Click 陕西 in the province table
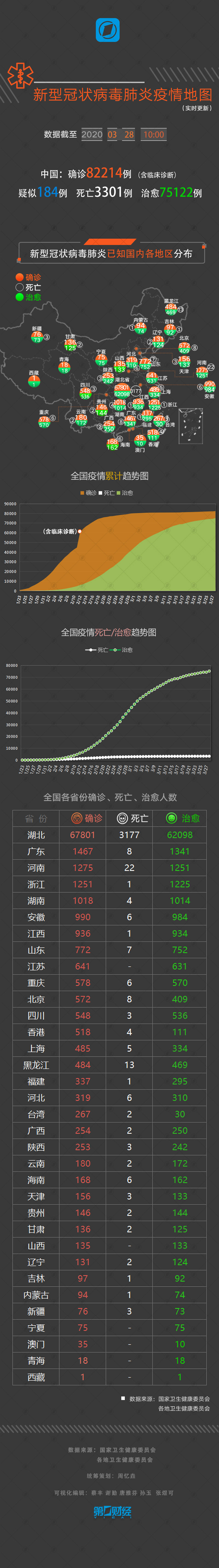Viewport: 219px width, 1568px height. (36, 1147)
